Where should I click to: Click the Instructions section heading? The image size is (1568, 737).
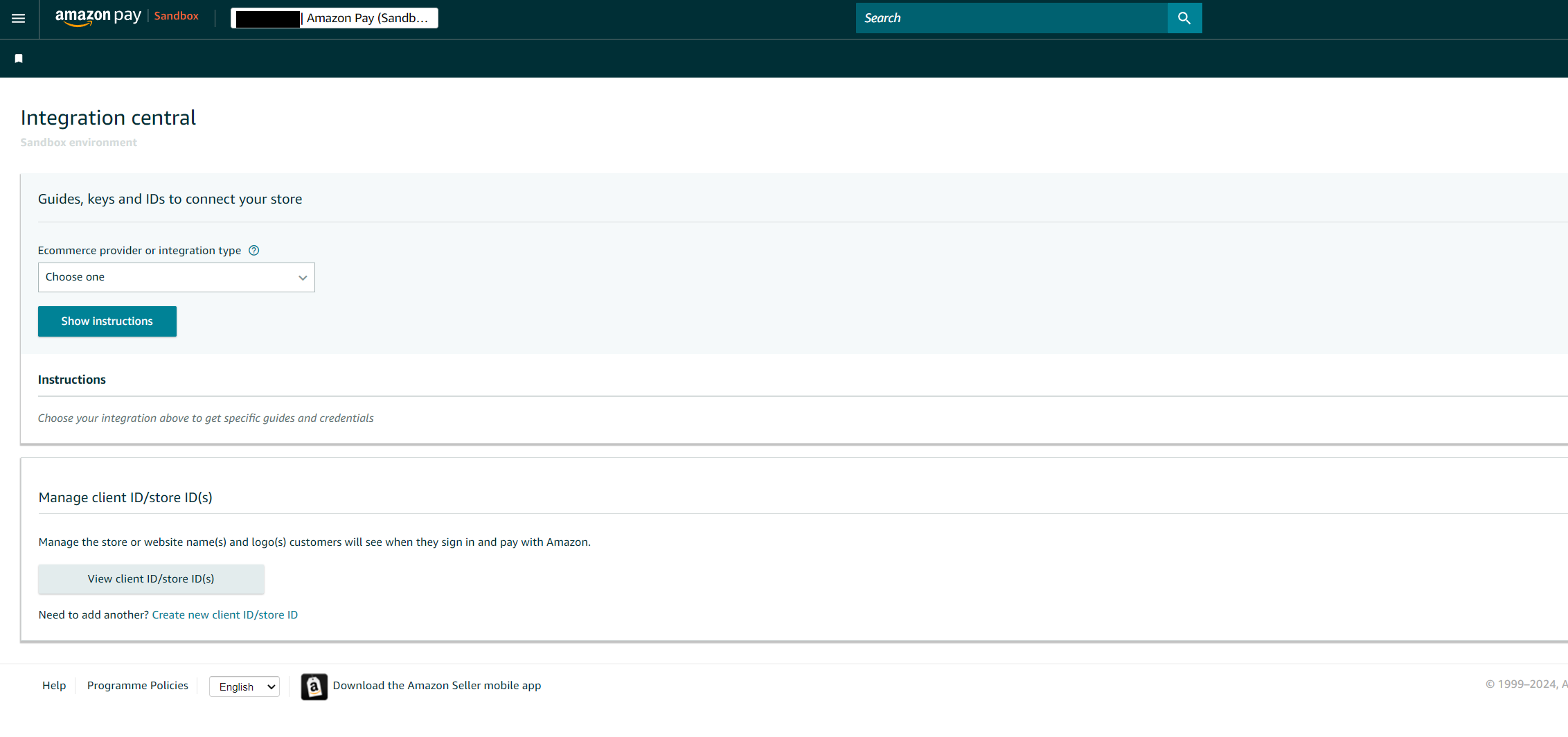pos(72,380)
